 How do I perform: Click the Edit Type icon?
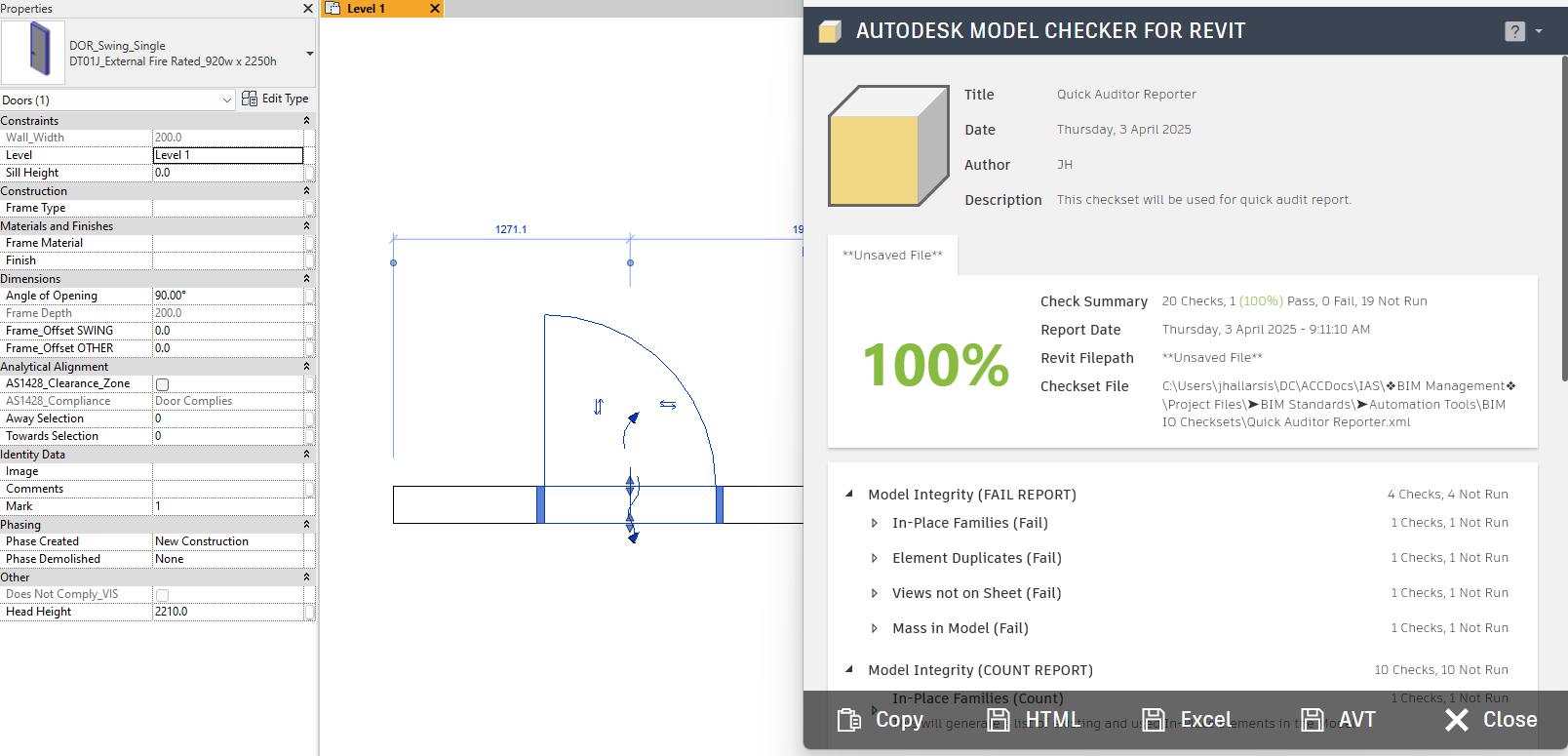coord(250,99)
